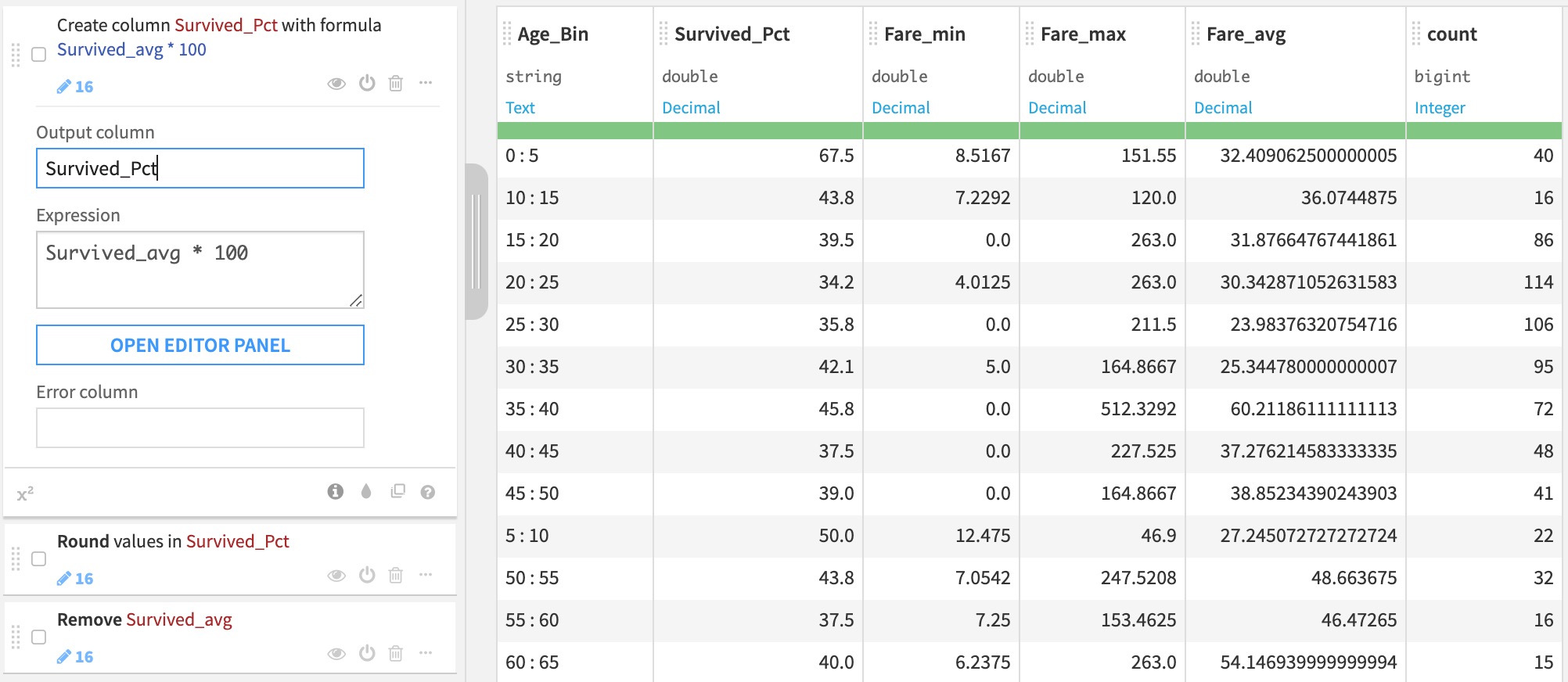The height and width of the screenshot is (682, 1568).
Task: Click the panel divider resize handle
Action: pos(476,242)
